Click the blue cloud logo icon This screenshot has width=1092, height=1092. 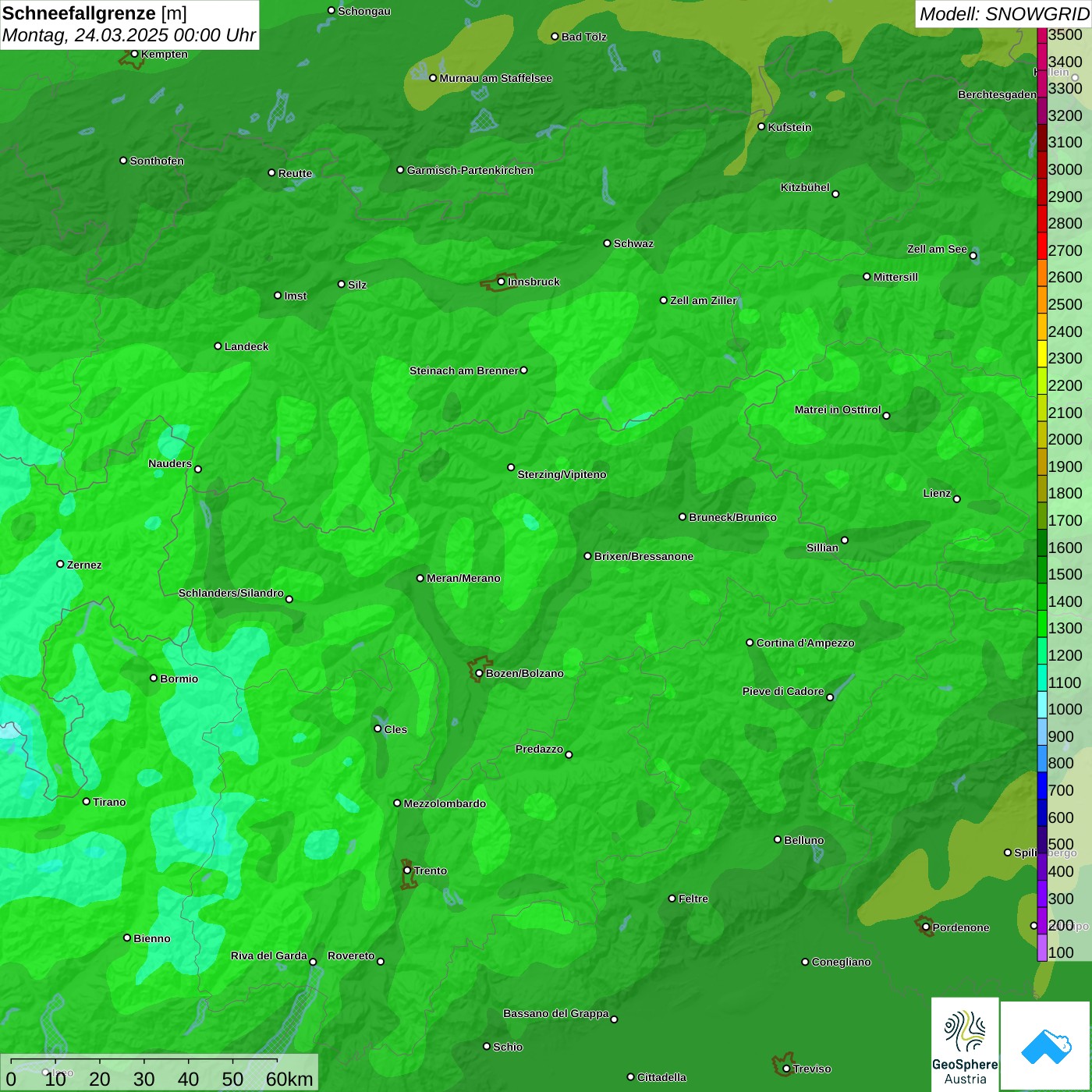click(1046, 1046)
